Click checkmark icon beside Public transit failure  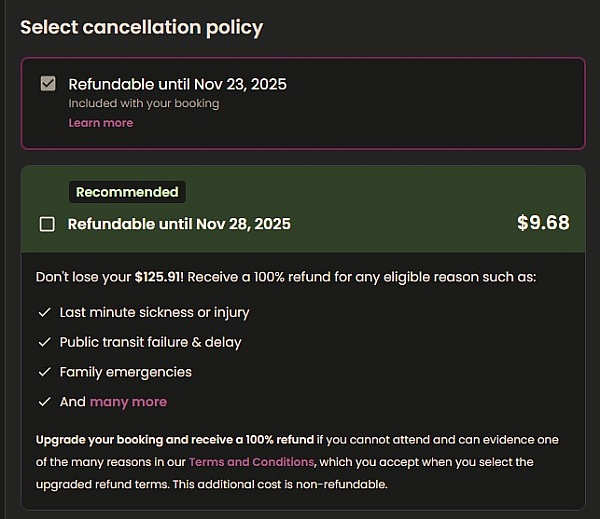(43, 342)
